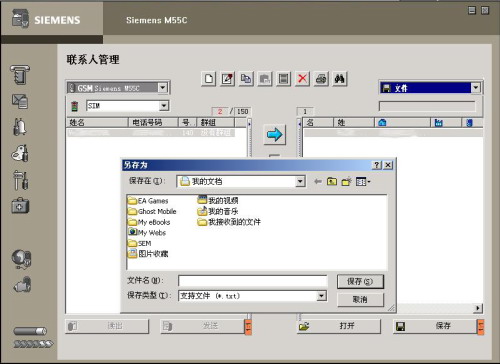Open the globe internet icon in sidebar
Screen dimensions: 500x364
coord(21,259)
